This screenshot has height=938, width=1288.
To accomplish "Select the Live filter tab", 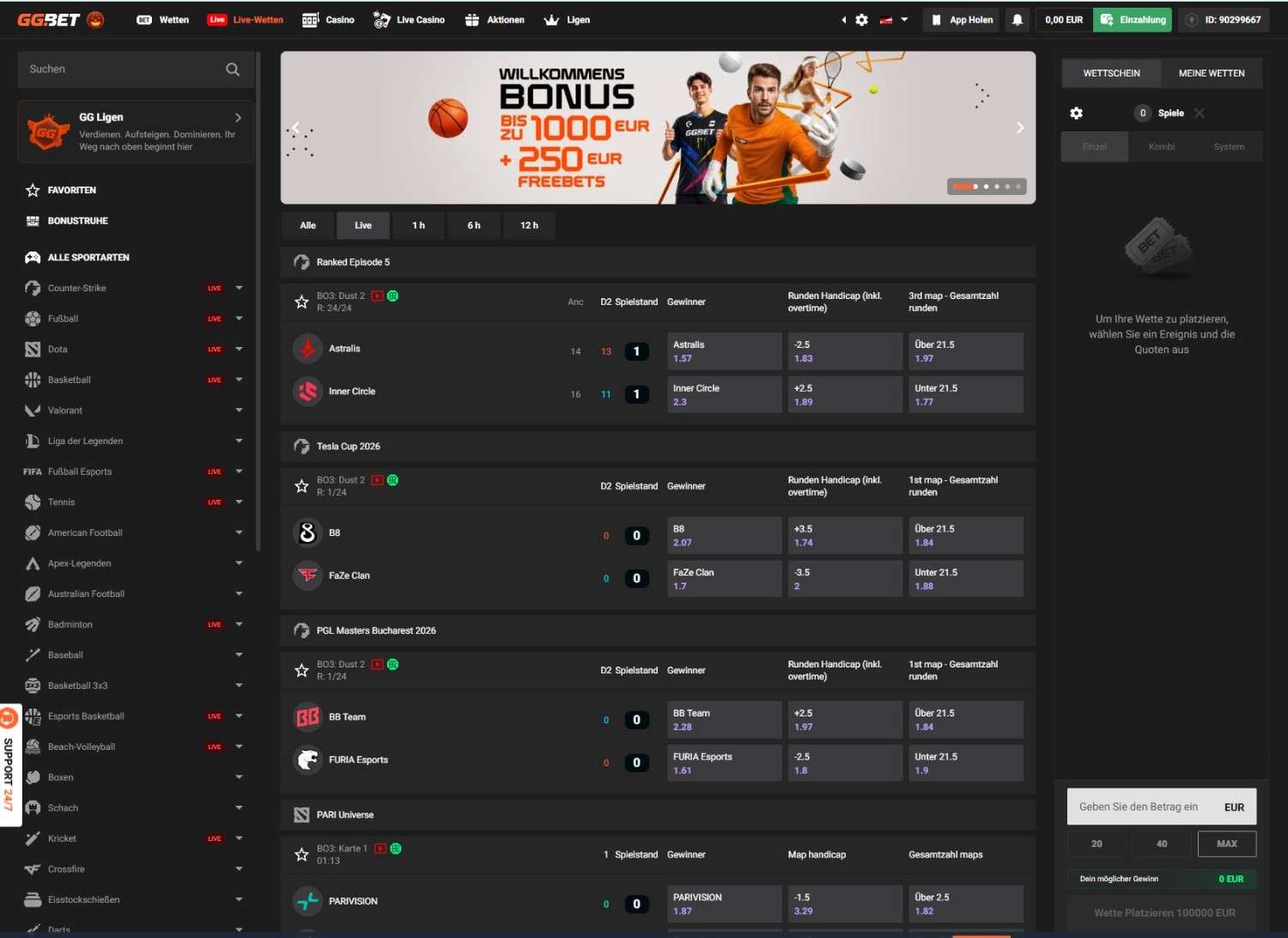I will [x=363, y=225].
